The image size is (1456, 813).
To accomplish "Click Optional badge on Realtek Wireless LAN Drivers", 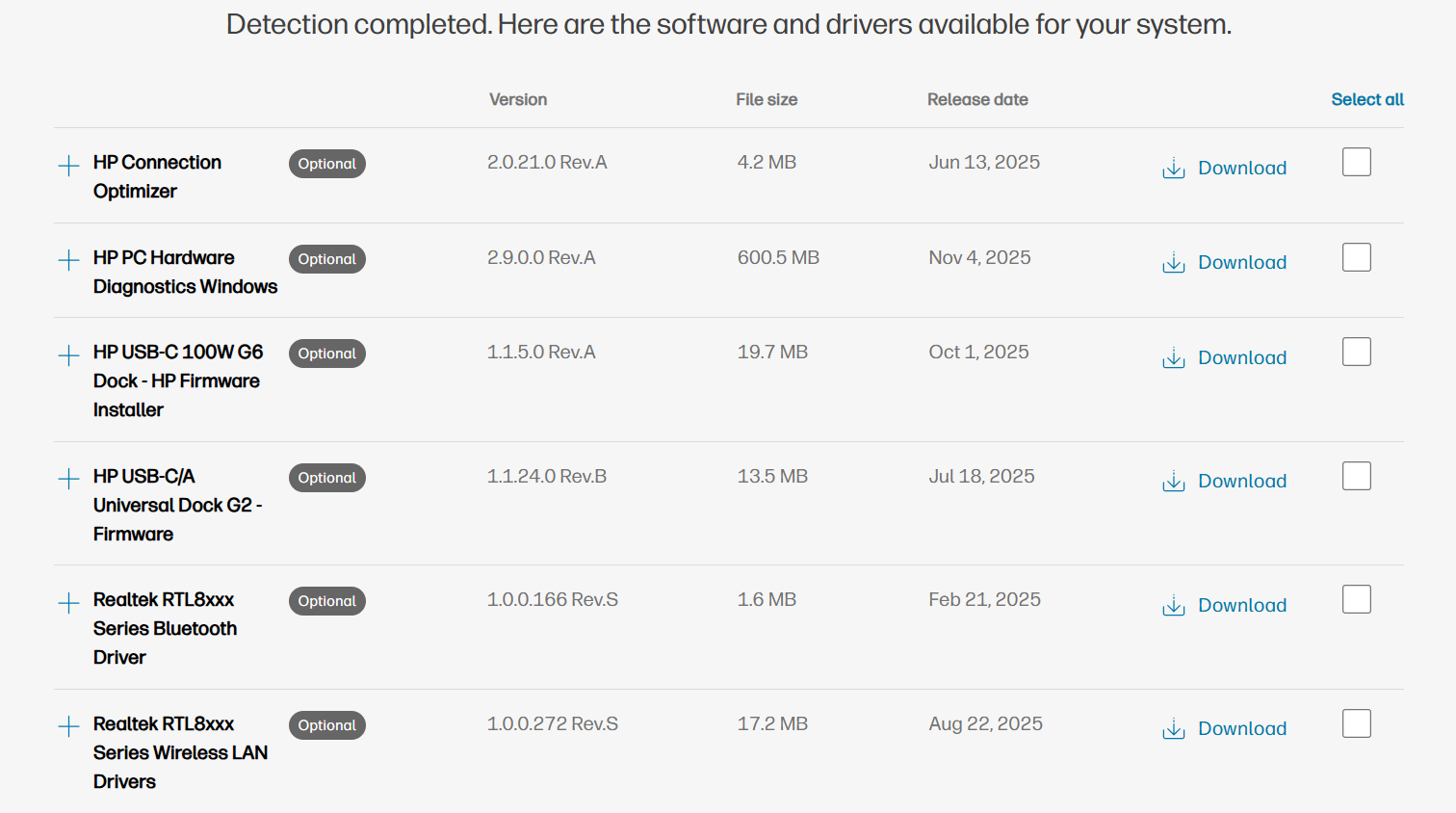I will [327, 725].
